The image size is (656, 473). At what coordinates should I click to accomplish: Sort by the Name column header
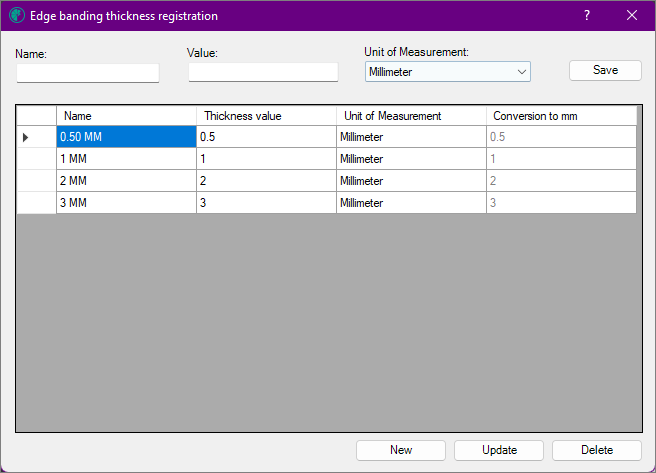click(x=126, y=116)
